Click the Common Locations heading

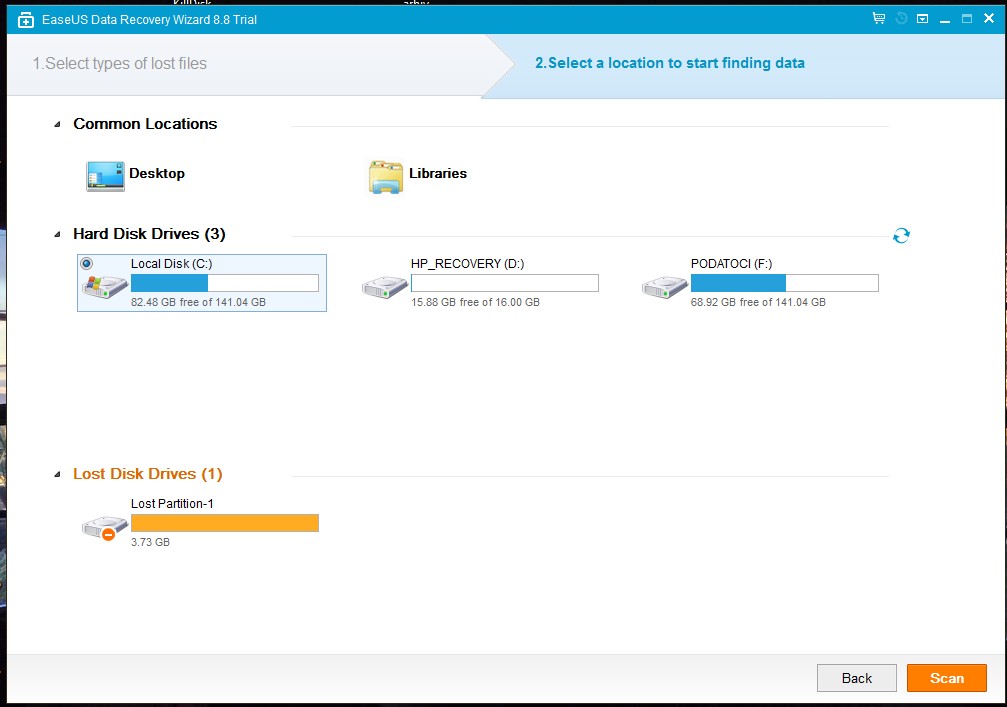coord(145,124)
